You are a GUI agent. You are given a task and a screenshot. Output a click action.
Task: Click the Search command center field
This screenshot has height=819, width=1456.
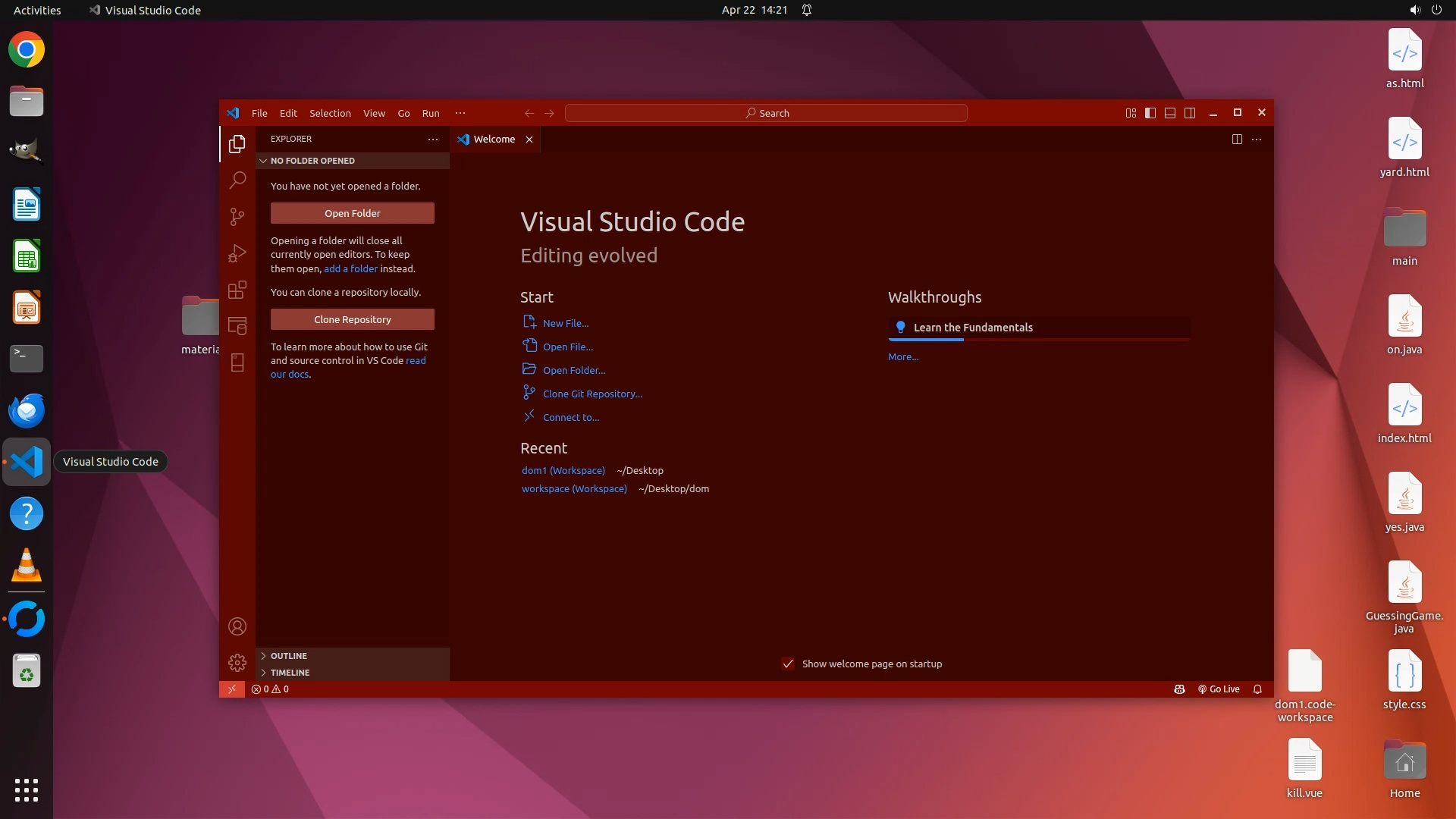[766, 113]
